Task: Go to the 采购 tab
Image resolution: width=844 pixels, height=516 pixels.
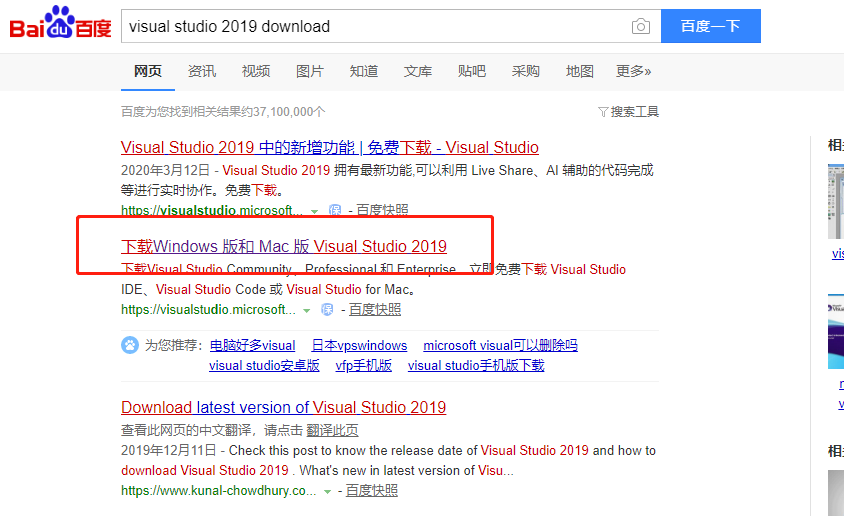Action: (x=525, y=71)
